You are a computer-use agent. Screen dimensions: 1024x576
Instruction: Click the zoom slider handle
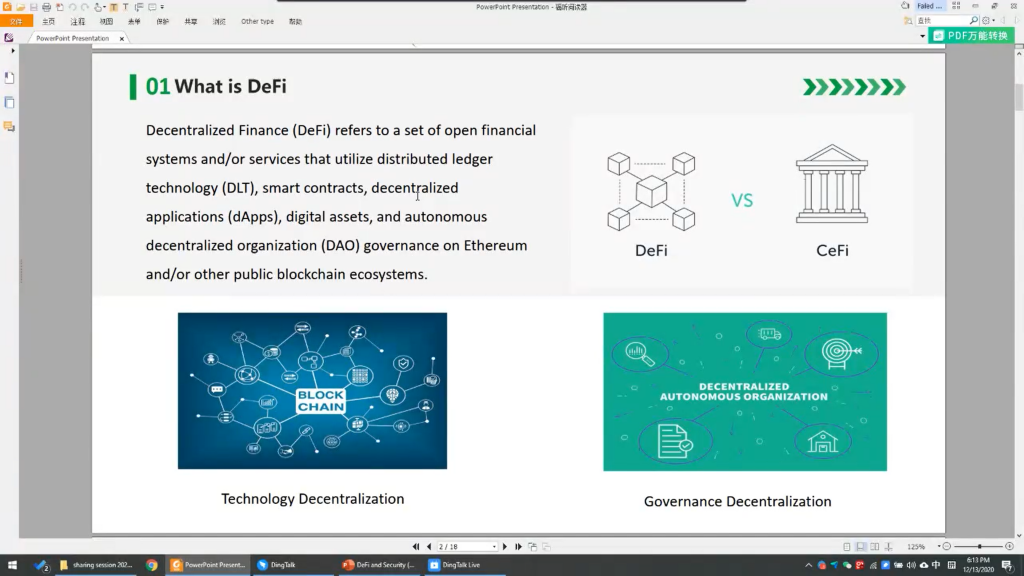point(979,547)
